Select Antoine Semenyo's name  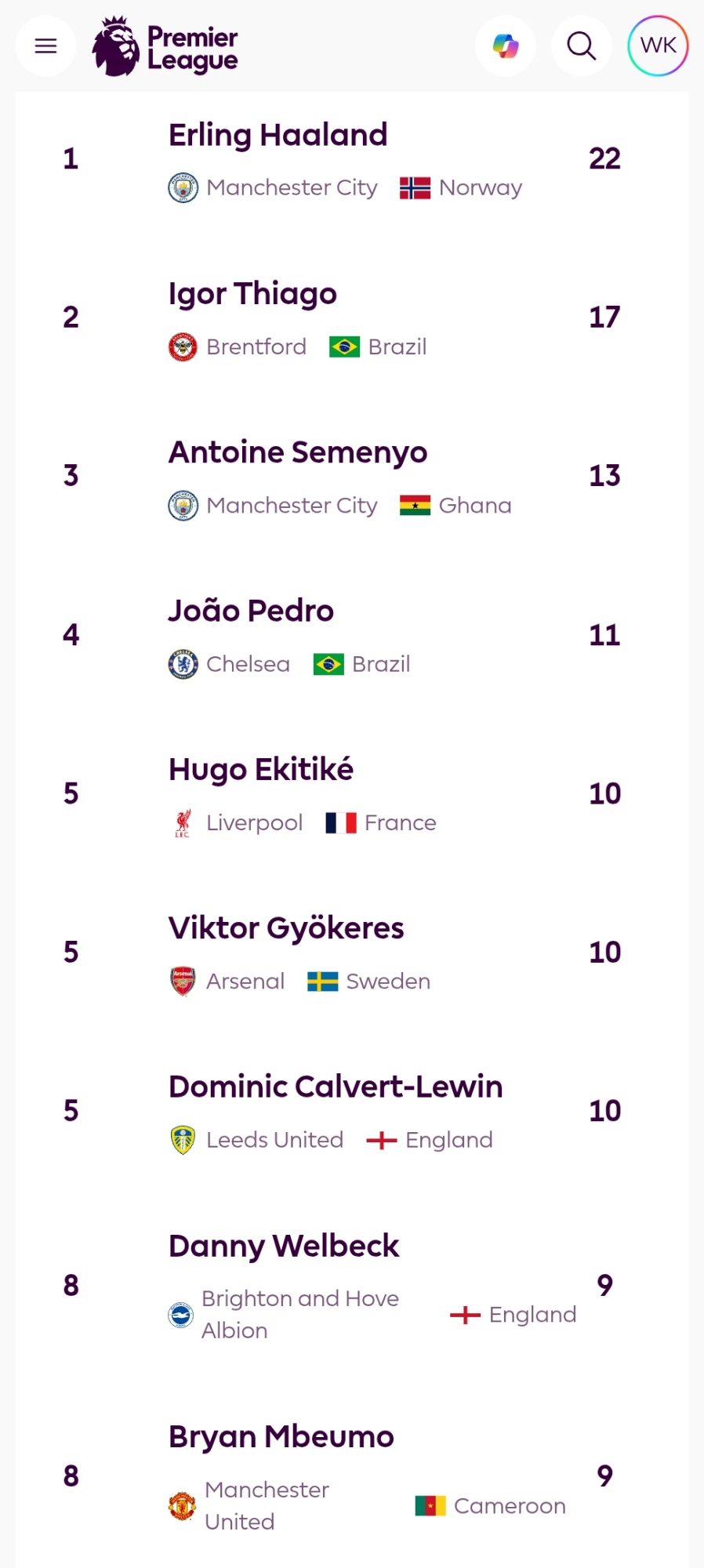298,452
